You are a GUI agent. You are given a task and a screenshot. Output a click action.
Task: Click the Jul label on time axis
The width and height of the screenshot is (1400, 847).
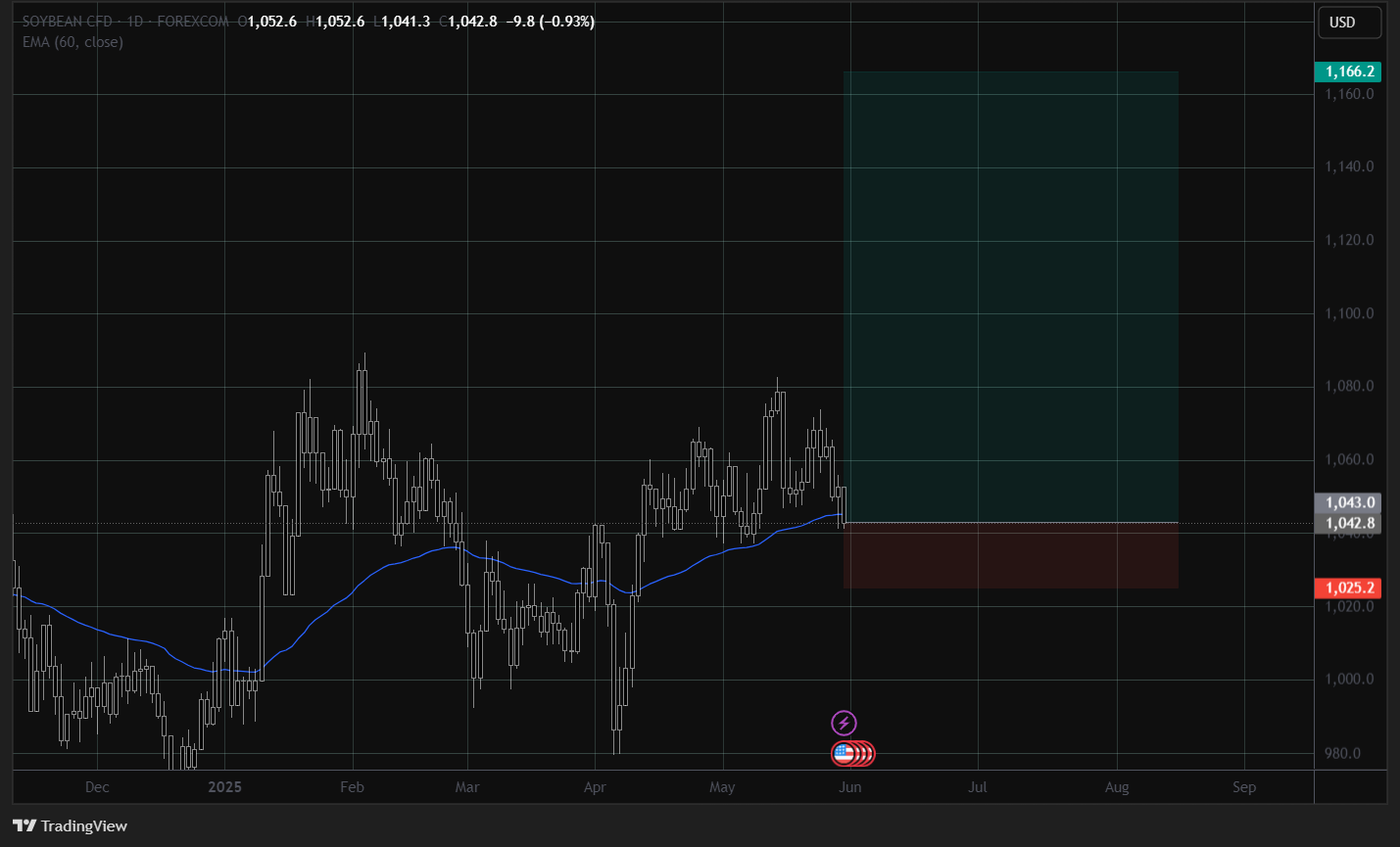click(978, 787)
